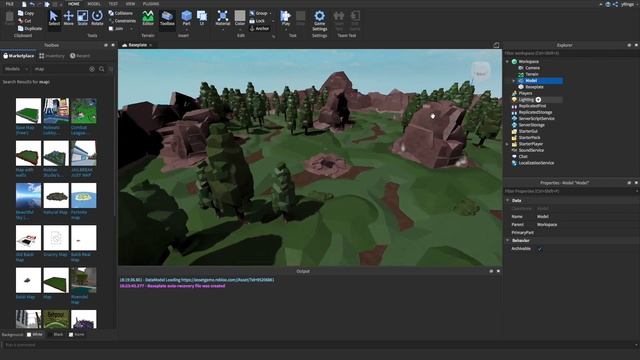Open the Toolbox search filter options icon
The height and width of the screenshot is (360, 640).
point(111,69)
